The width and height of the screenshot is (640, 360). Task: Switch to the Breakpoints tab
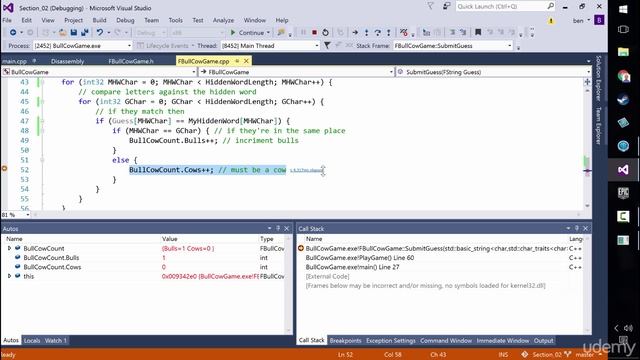coord(345,340)
